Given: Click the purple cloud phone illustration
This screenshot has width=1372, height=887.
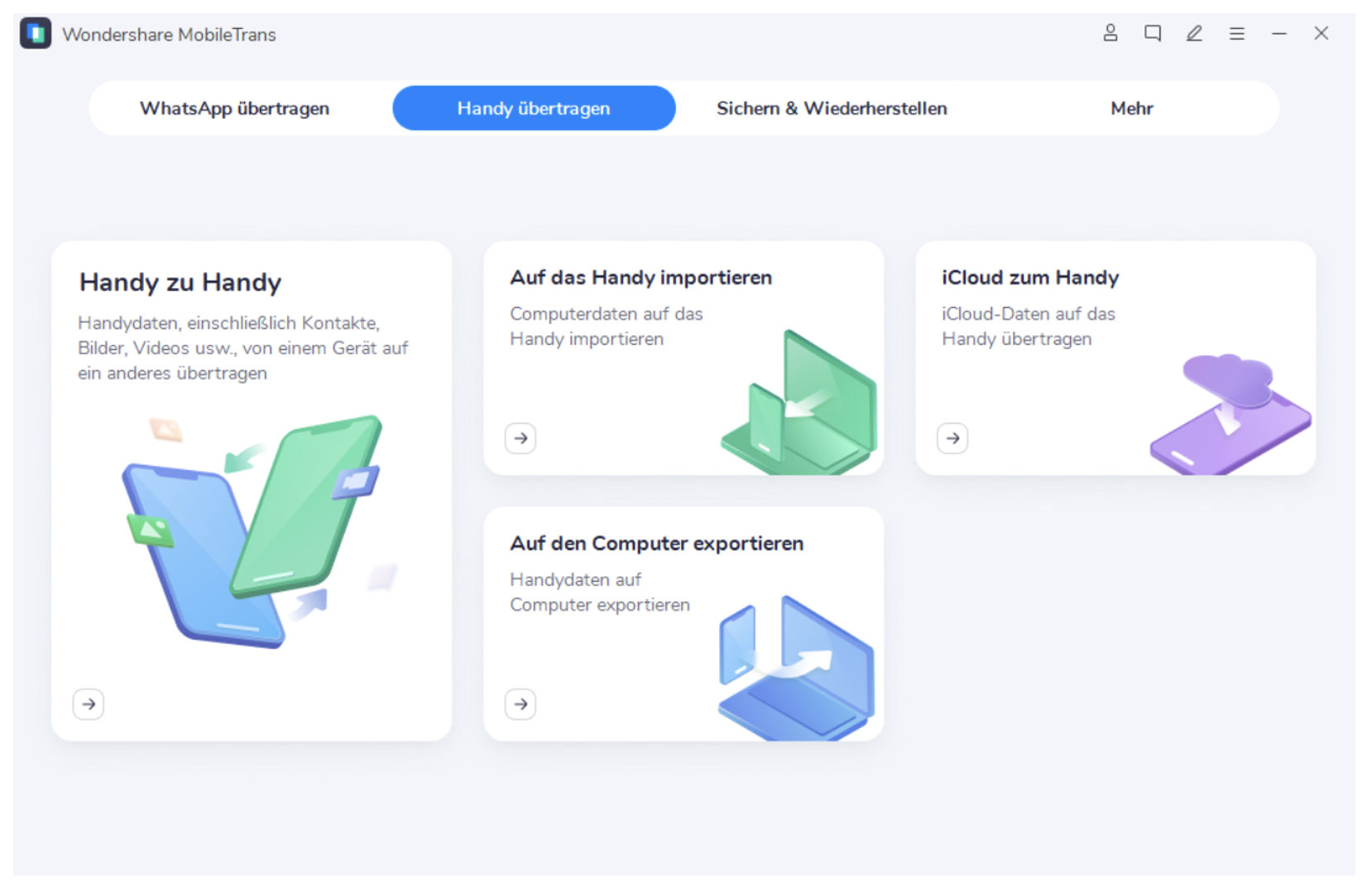Looking at the screenshot, I should click(x=1230, y=414).
